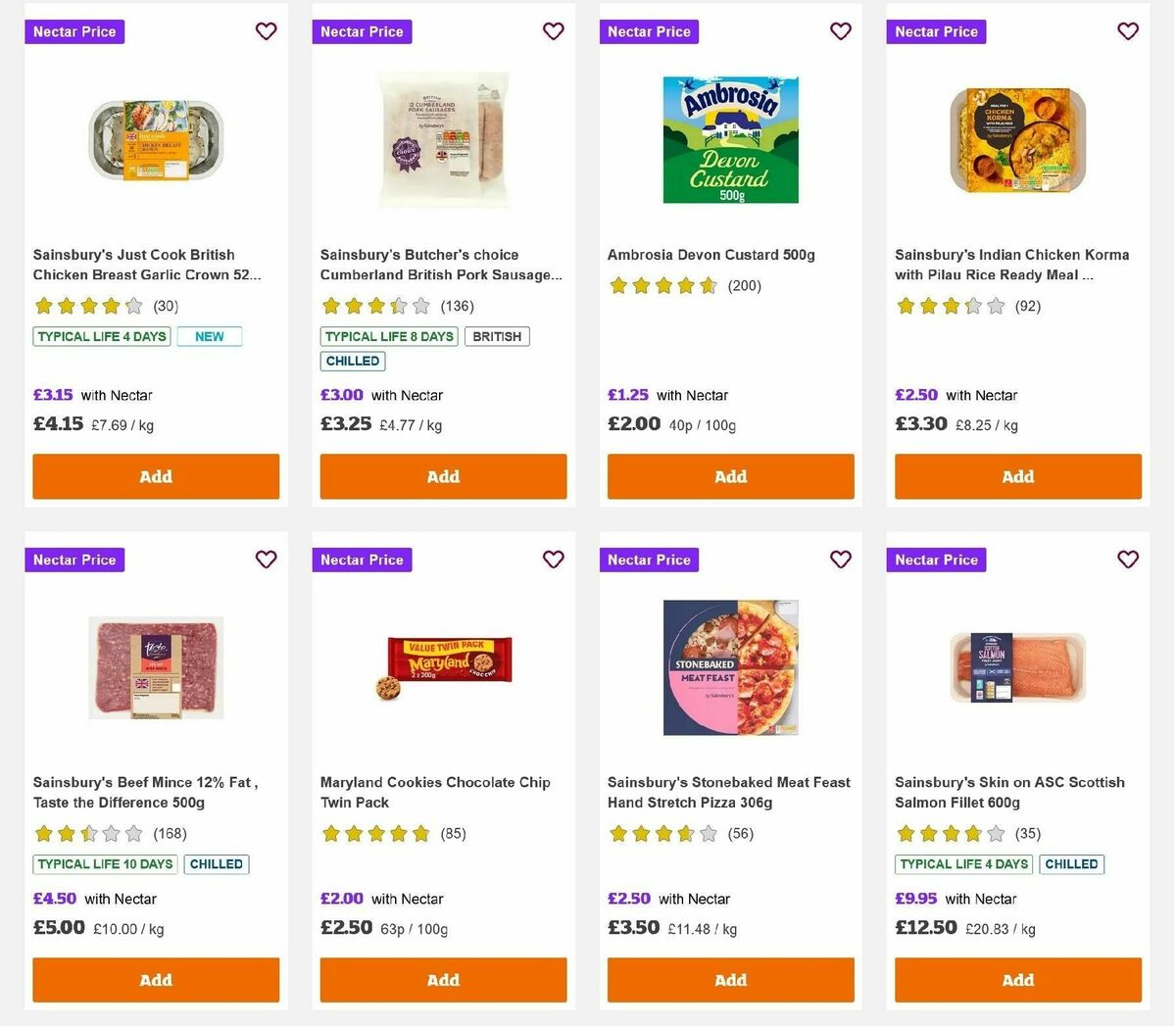Open the Maryland Cookies Twin Pack listing
The image size is (1176, 1026).
click(x=435, y=792)
